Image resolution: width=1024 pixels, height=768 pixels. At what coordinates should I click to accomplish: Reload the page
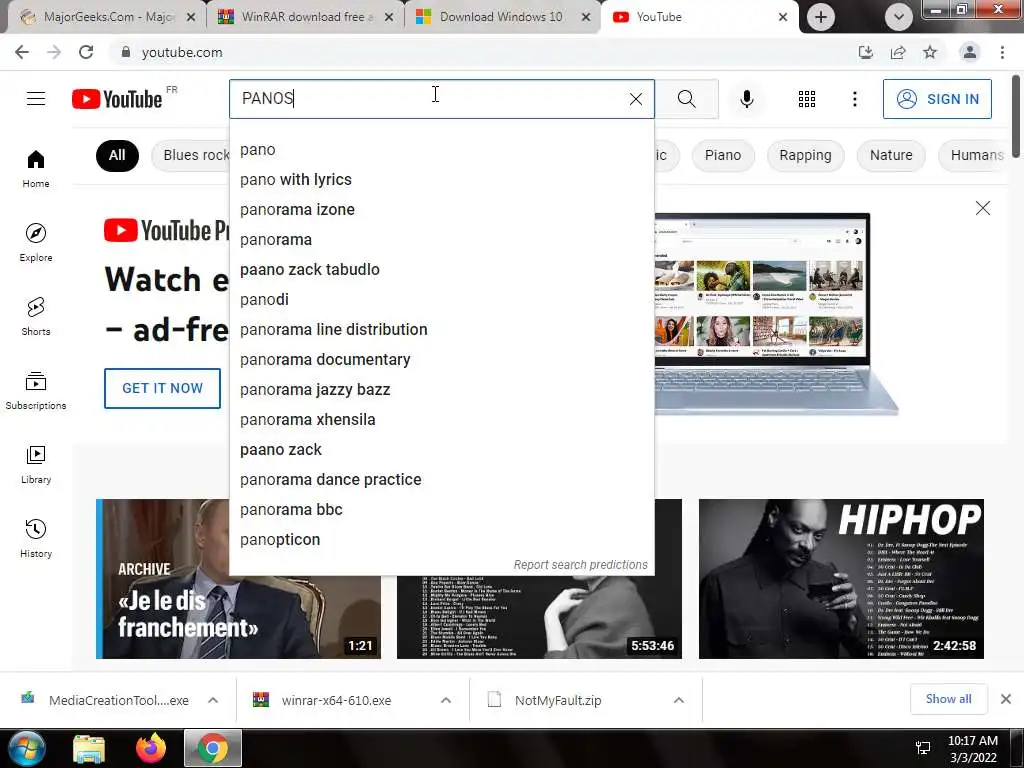(x=86, y=52)
